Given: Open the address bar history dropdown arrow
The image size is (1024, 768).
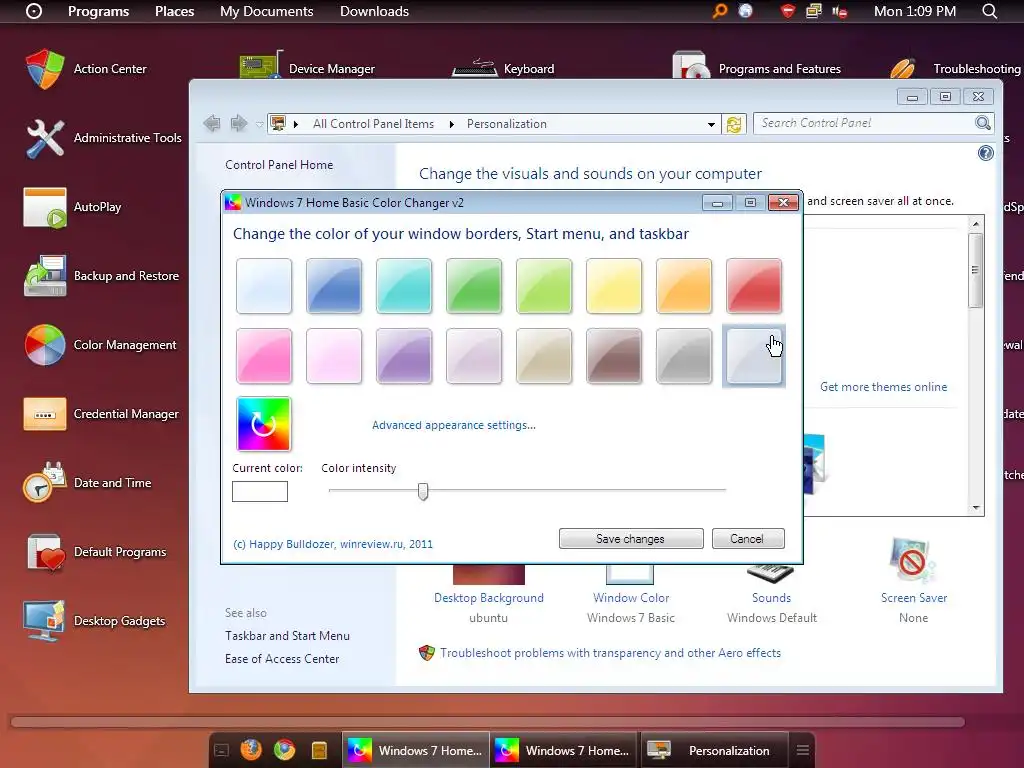Looking at the screenshot, I should (711, 124).
